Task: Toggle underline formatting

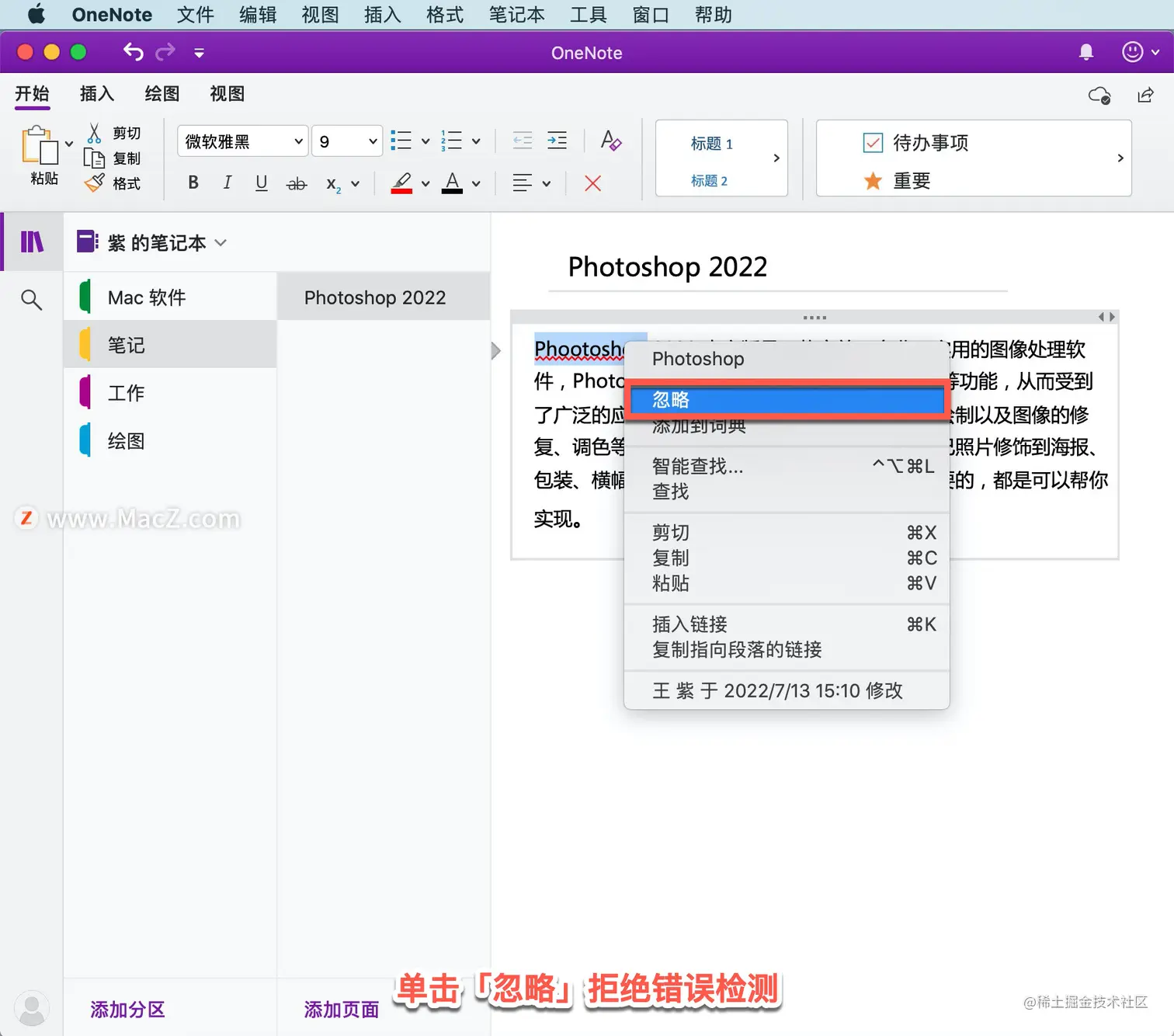Action: [x=262, y=183]
